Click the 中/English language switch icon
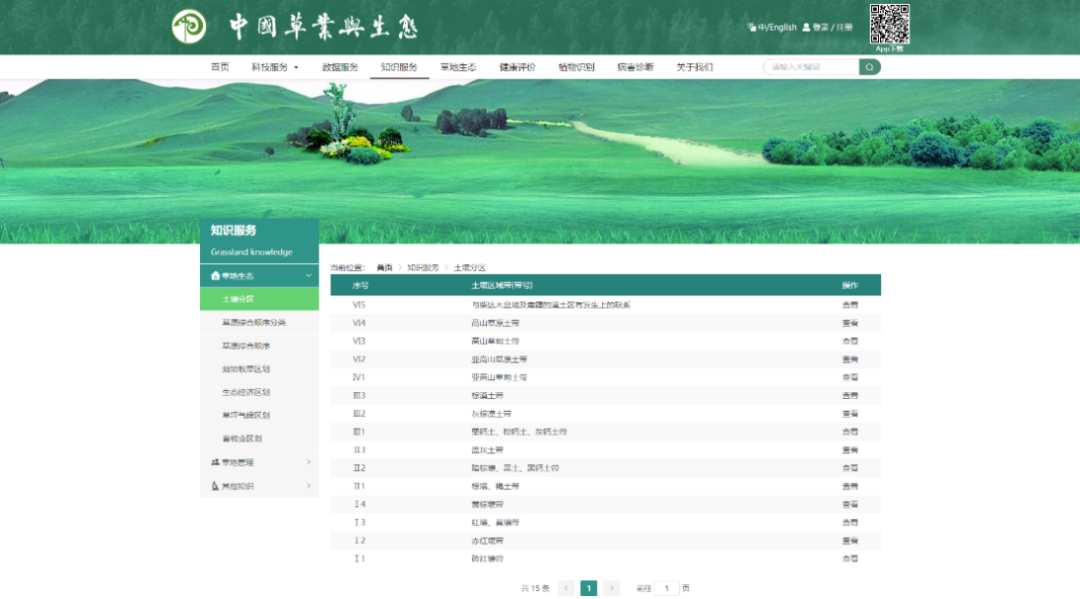This screenshot has height=599, width=1080. (752, 27)
